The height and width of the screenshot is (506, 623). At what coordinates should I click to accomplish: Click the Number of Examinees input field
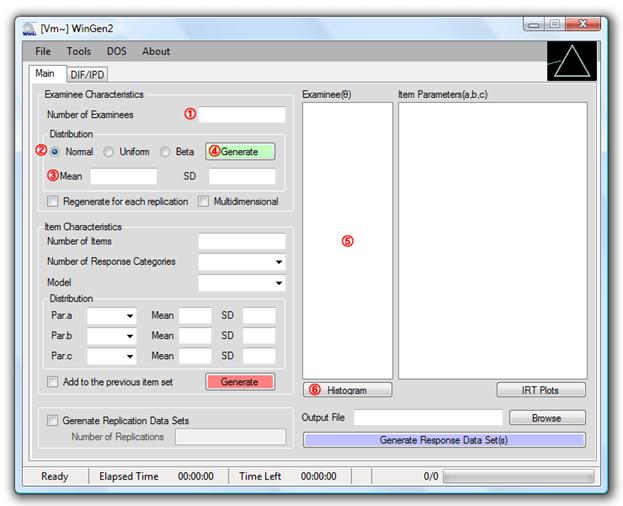click(241, 115)
